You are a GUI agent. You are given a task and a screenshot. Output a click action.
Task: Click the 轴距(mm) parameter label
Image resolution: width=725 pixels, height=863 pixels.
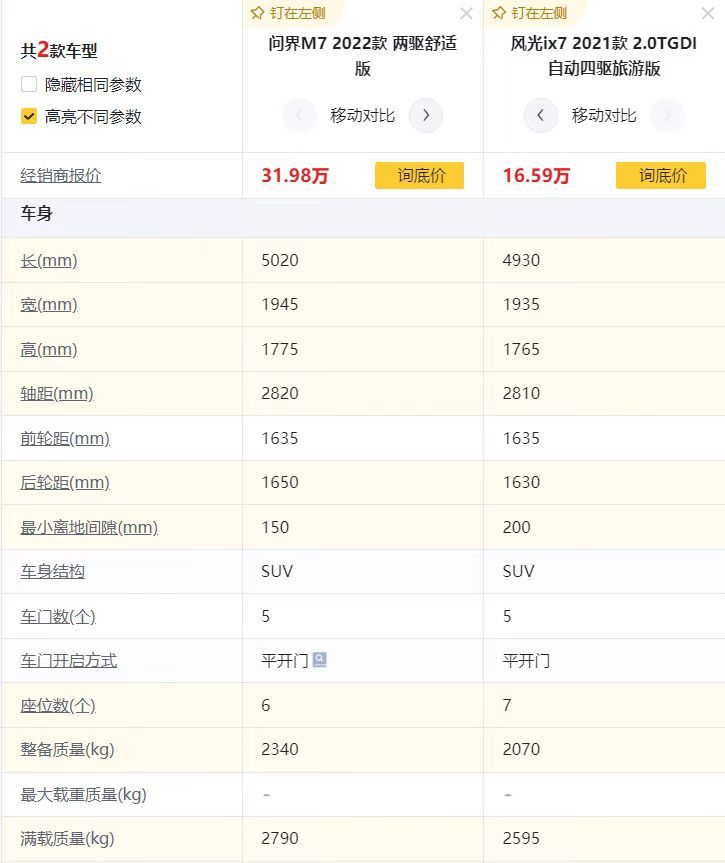(57, 394)
